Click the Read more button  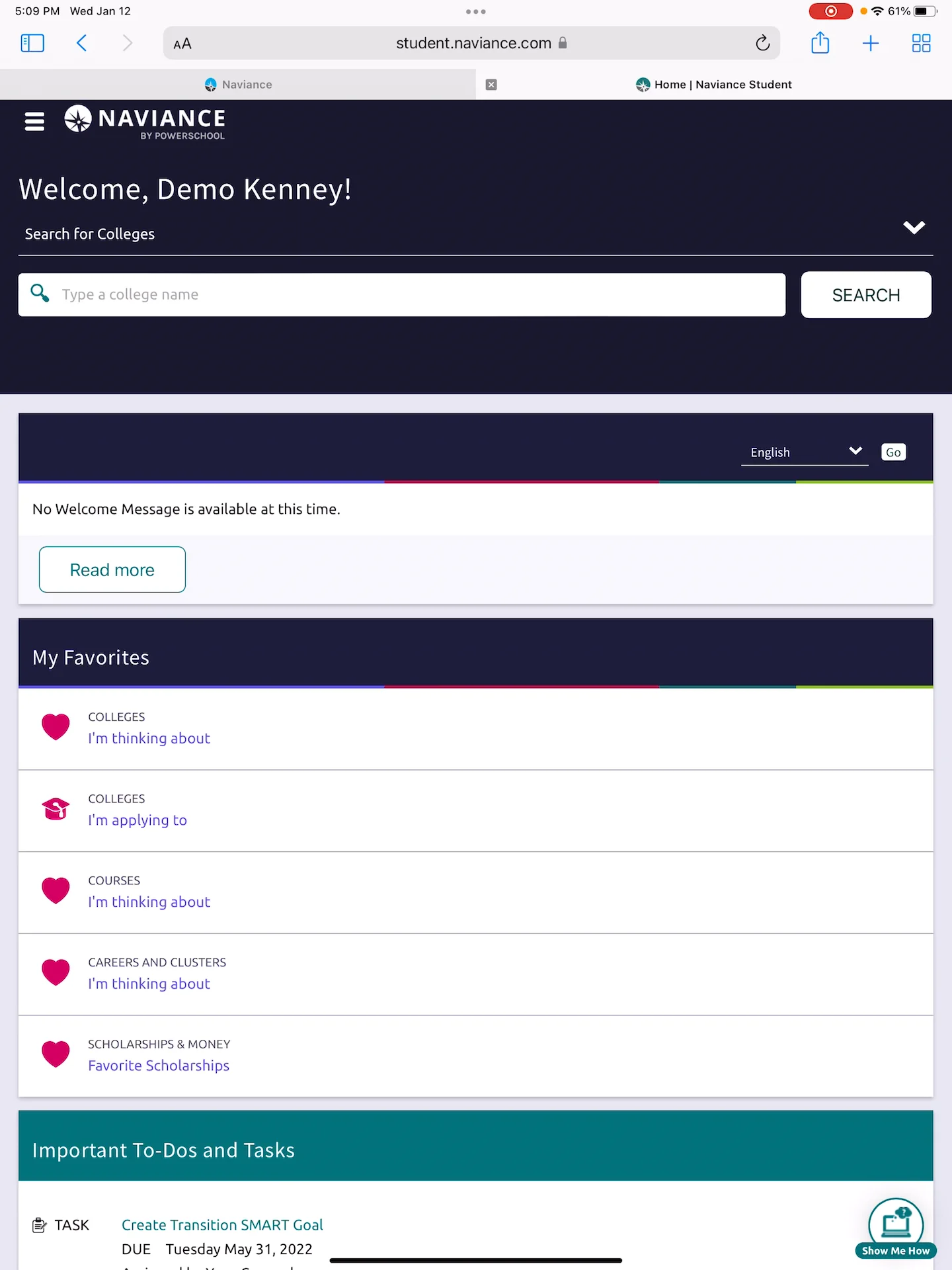(x=112, y=570)
